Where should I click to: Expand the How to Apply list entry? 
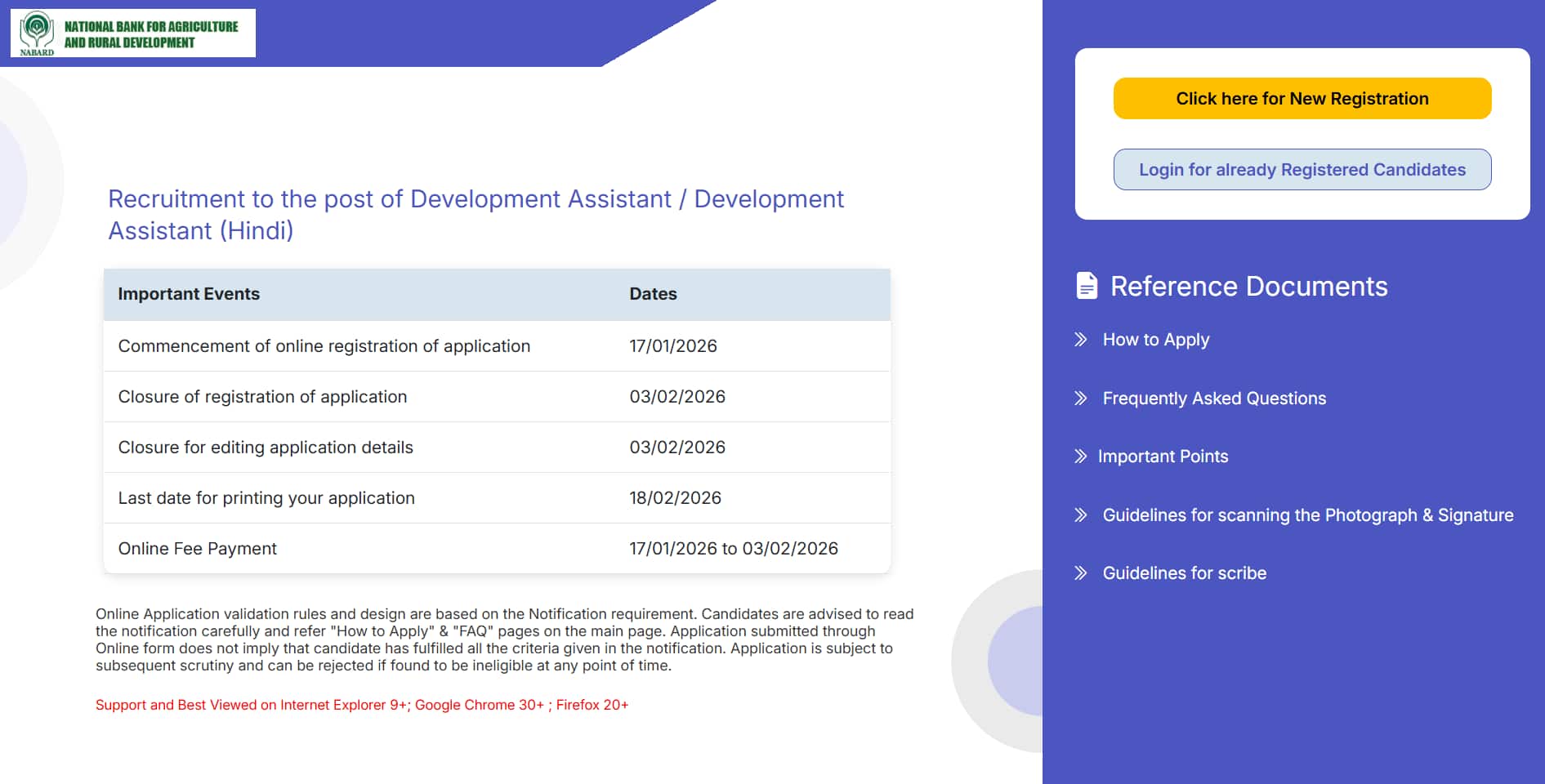(x=1156, y=339)
